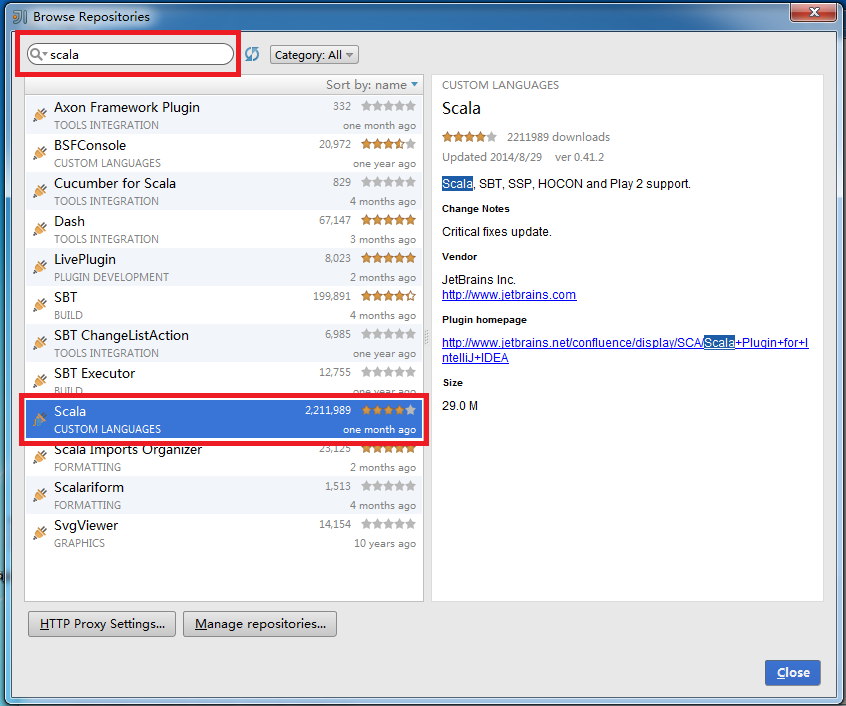Click the refresh icon beside search field
The image size is (846, 706).
252,54
